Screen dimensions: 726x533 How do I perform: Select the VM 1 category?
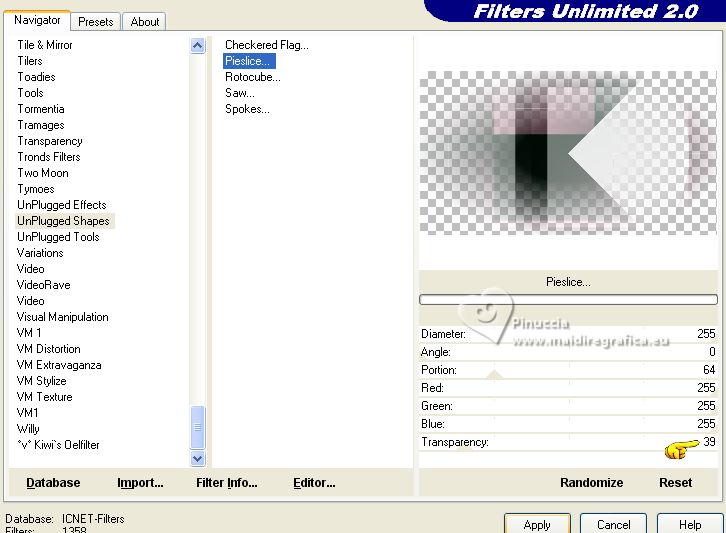pos(29,332)
